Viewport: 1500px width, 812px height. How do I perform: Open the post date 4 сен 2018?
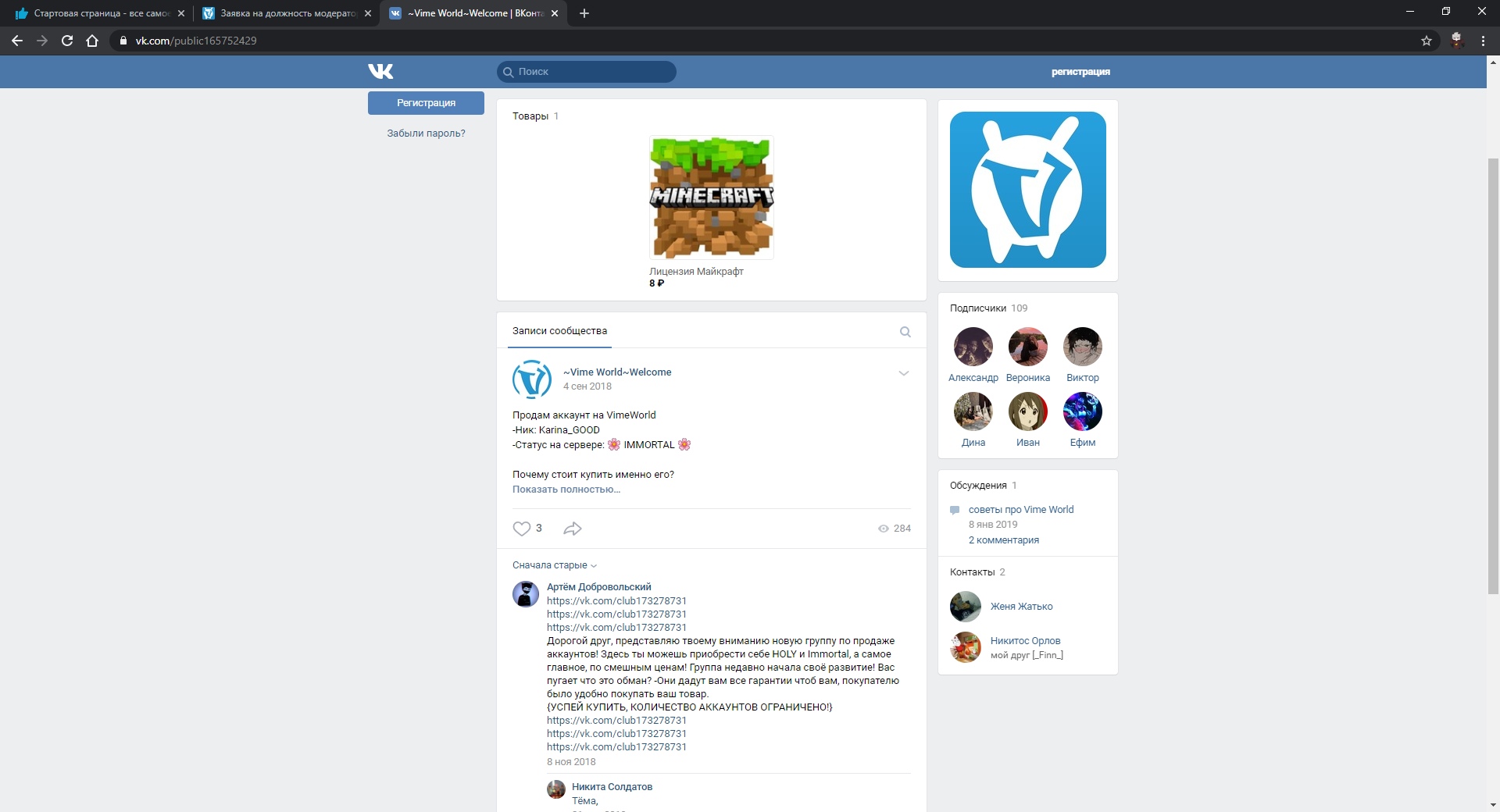(587, 386)
